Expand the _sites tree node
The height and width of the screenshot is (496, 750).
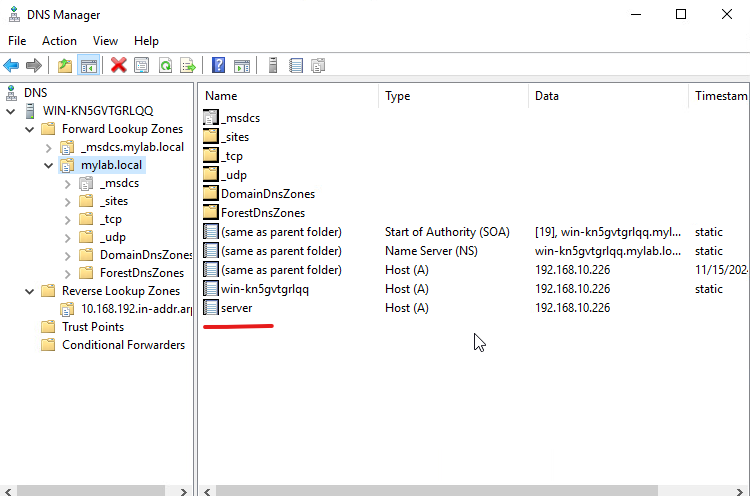67,202
